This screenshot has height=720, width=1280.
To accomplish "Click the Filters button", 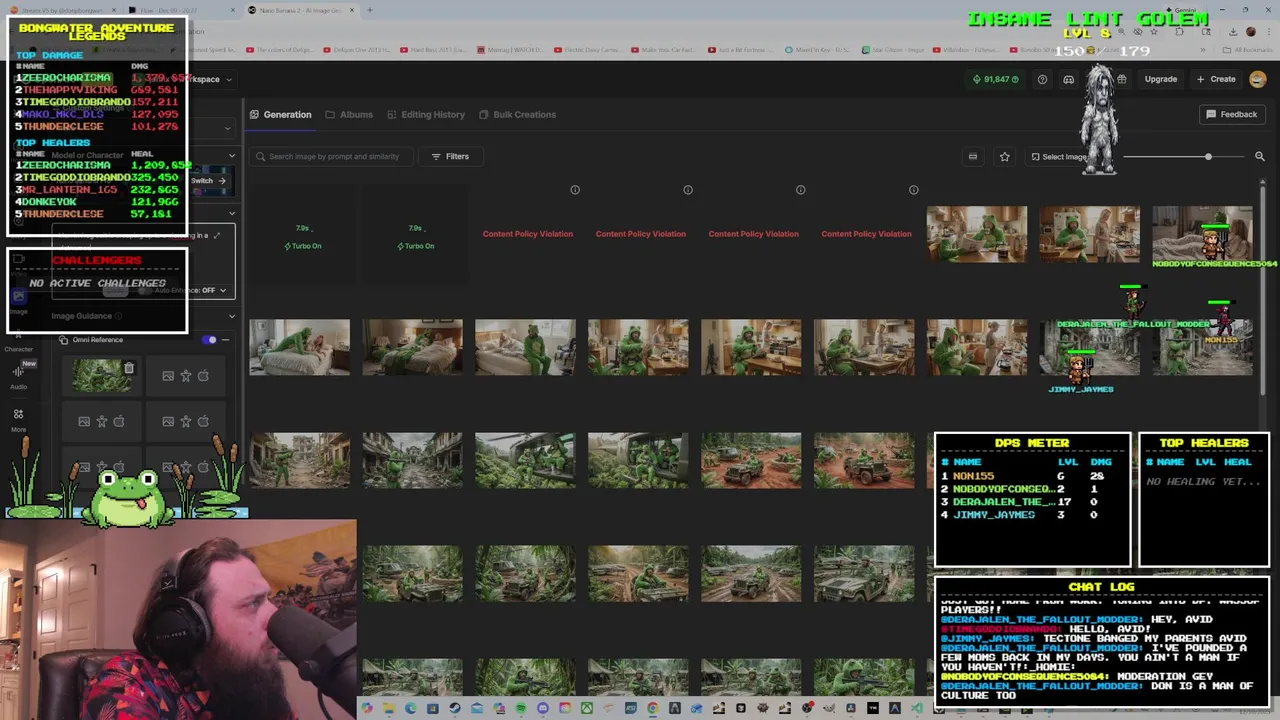I will pyautogui.click(x=450, y=156).
